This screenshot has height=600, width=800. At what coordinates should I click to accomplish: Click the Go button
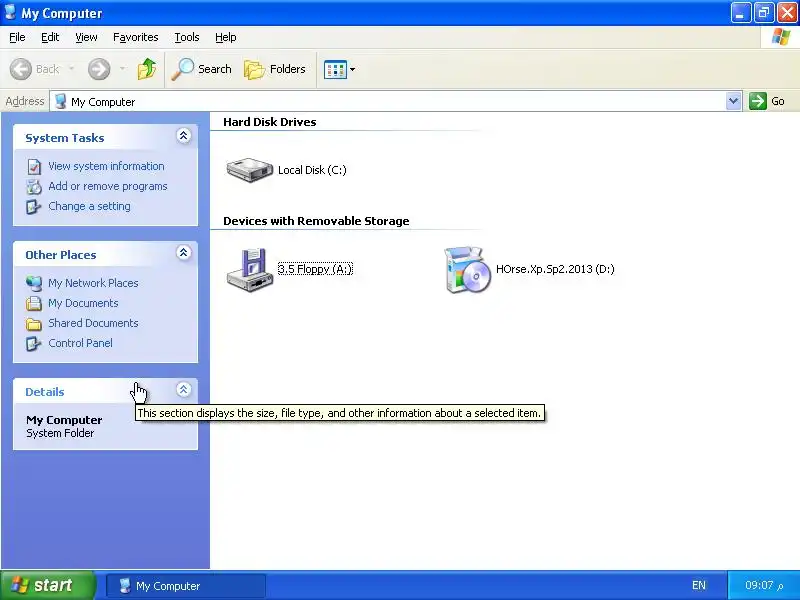[767, 101]
